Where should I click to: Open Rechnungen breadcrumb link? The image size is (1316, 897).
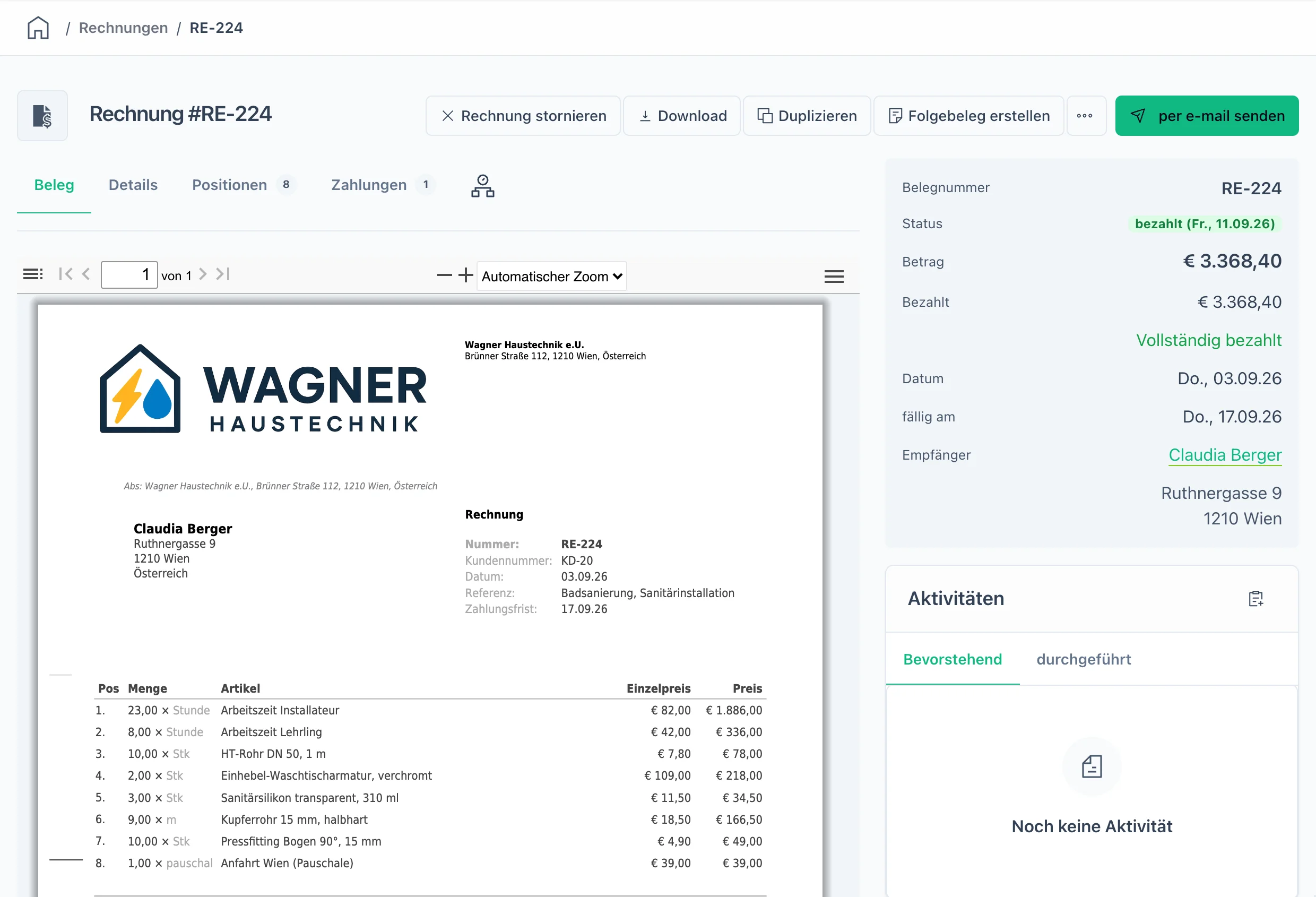pyautogui.click(x=123, y=28)
